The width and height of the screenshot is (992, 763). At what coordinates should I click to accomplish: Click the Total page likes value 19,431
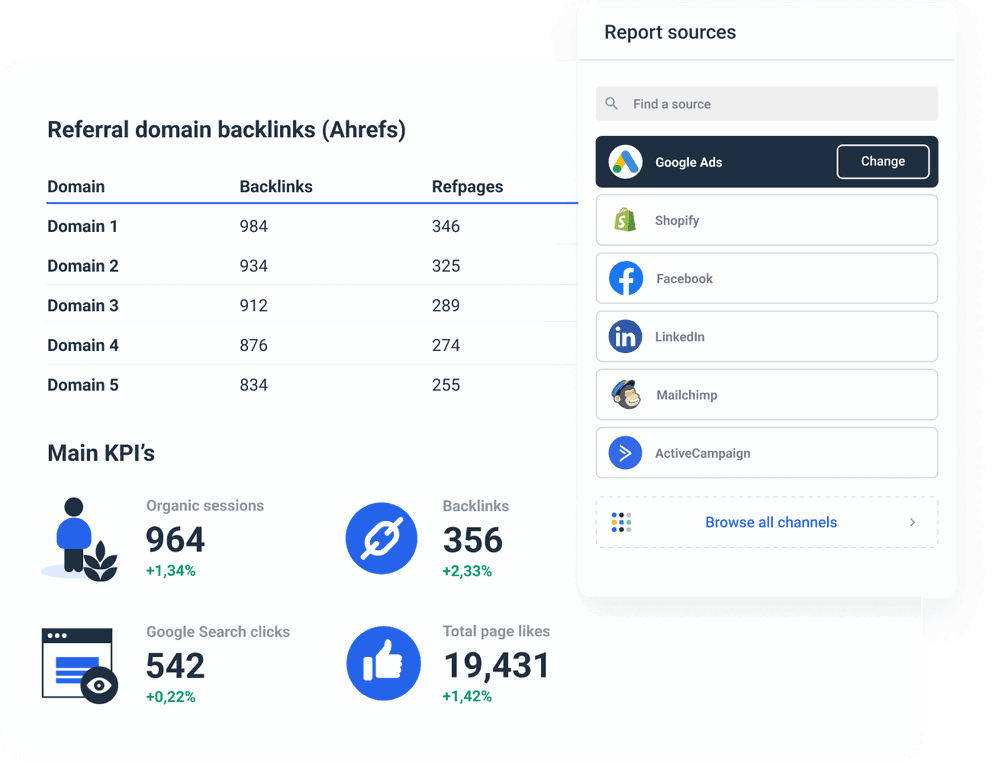pyautogui.click(x=497, y=666)
